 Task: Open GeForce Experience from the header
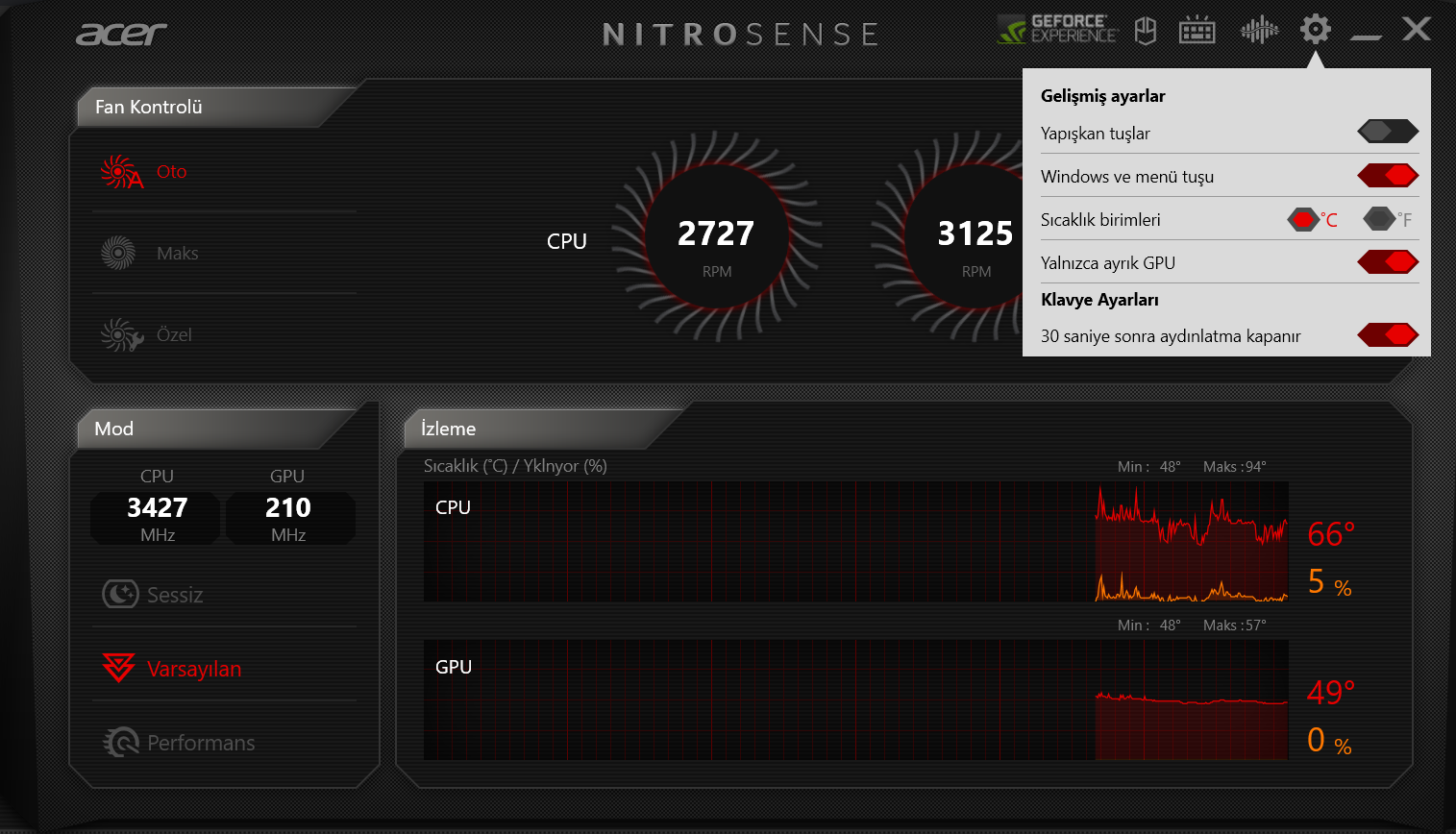1057,30
